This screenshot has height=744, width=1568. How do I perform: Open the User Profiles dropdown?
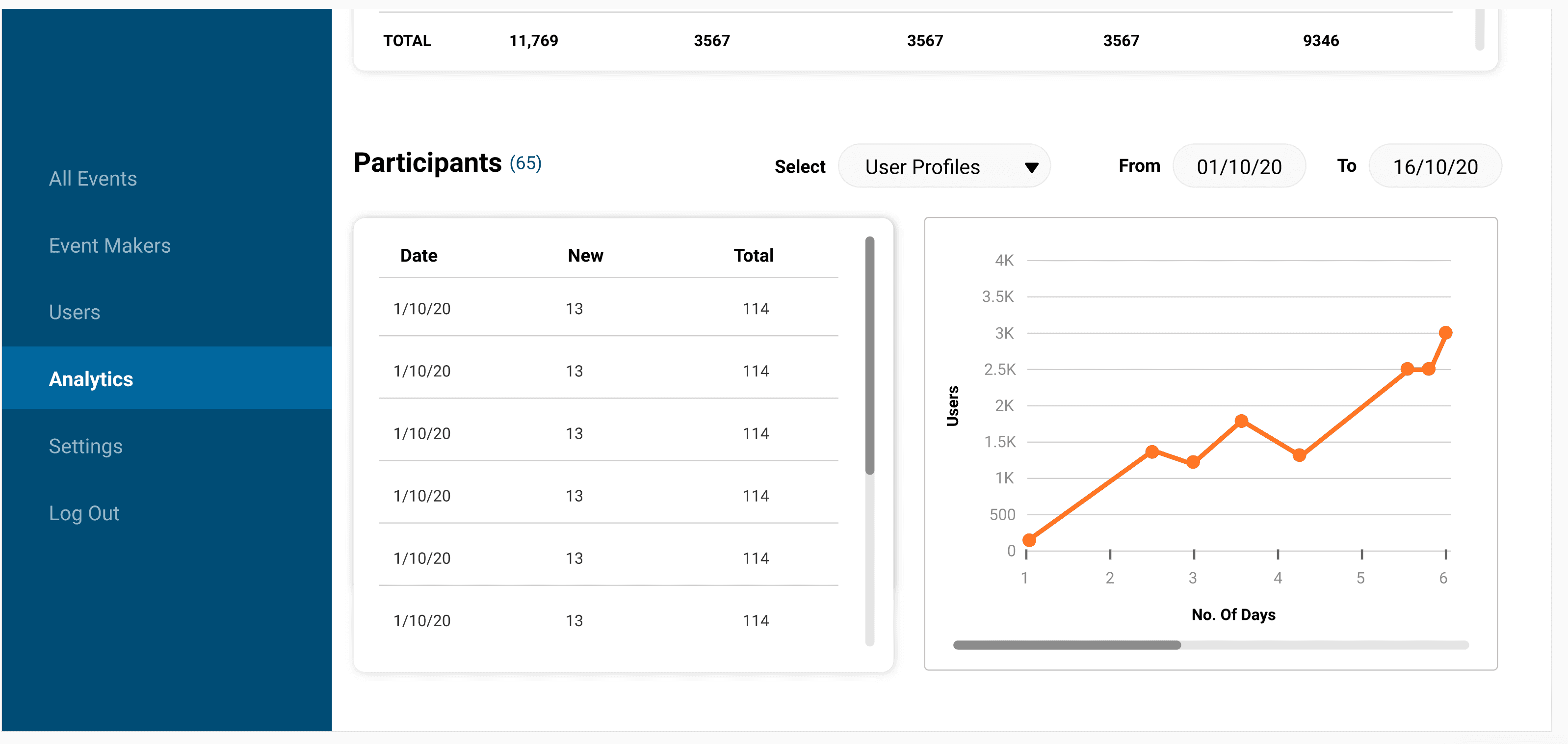pos(944,166)
